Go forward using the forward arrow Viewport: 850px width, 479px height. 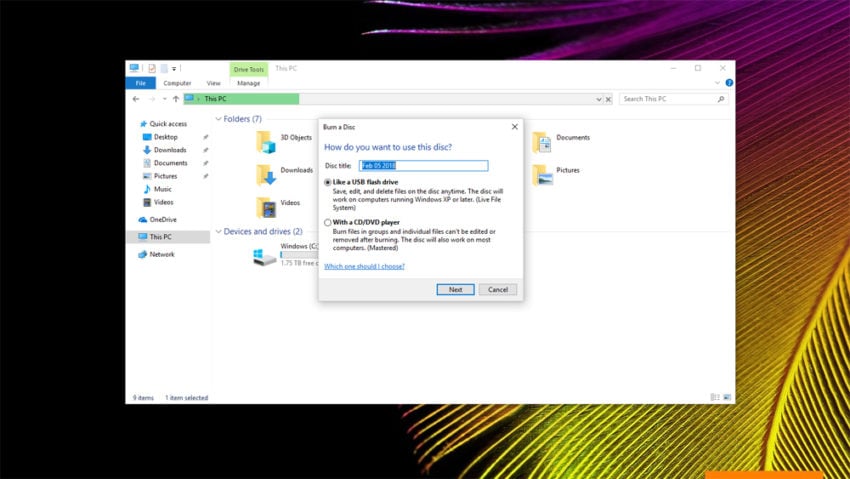pos(152,99)
